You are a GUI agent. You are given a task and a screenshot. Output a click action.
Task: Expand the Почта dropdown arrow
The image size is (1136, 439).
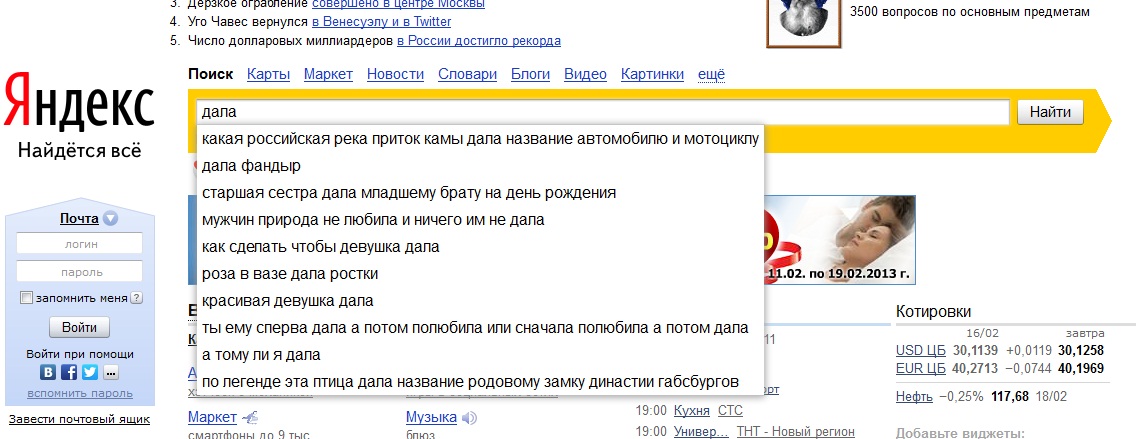point(110,219)
